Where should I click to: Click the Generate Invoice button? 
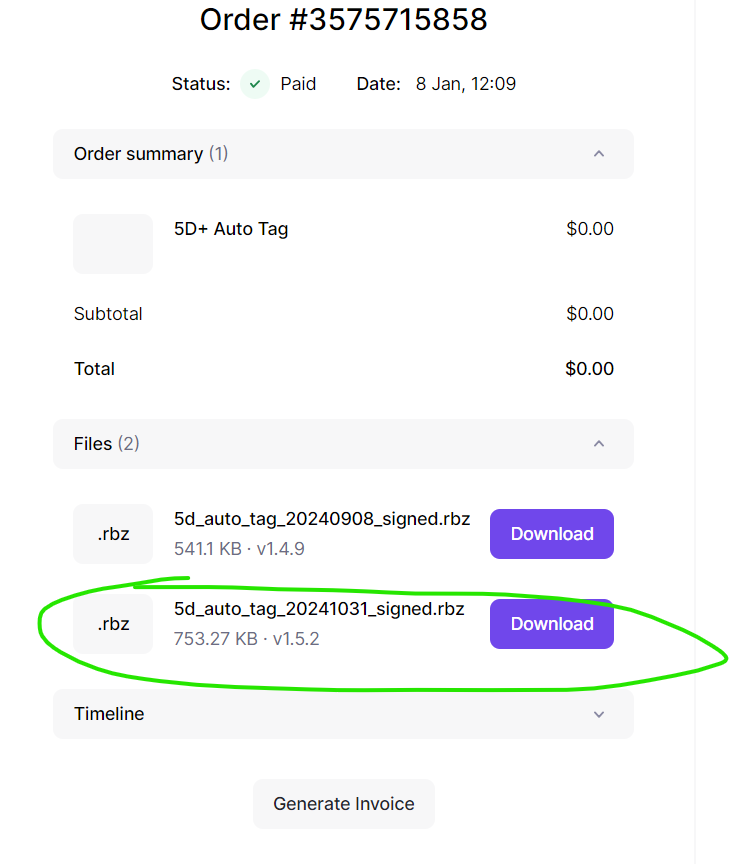(x=343, y=803)
